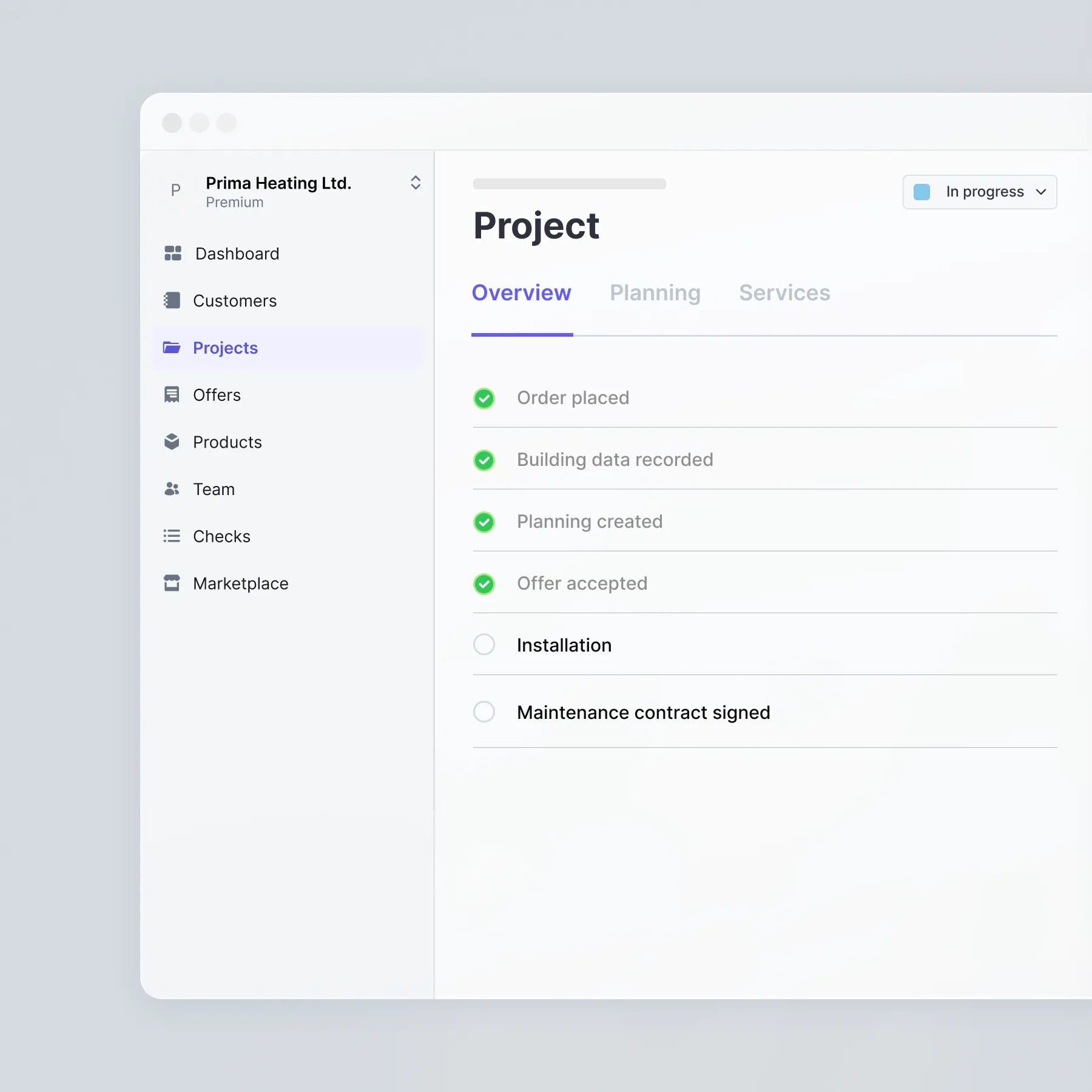Go to Marketplace
Screen dimensions: 1092x1092
288,583
